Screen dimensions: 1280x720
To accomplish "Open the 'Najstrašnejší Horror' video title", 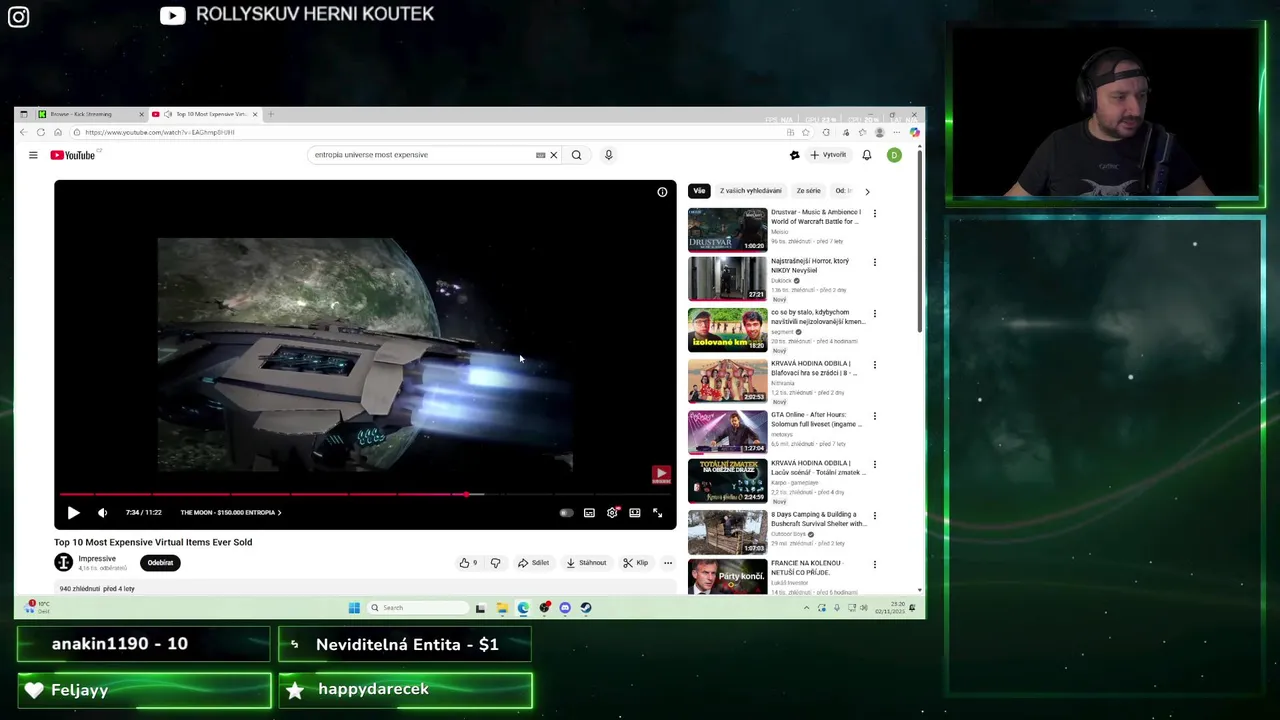I will coord(809,265).
